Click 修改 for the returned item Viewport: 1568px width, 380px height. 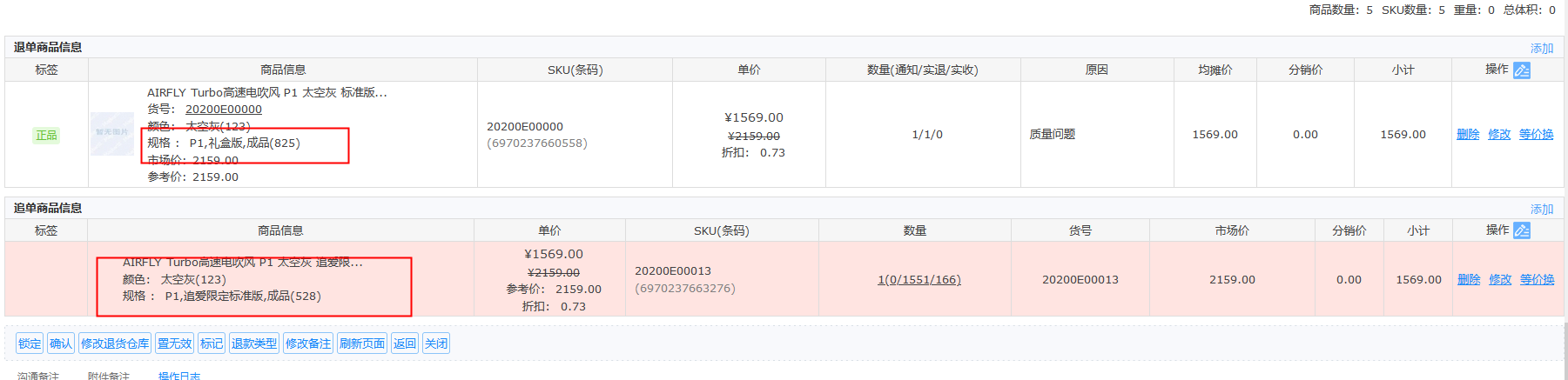coord(1499,134)
